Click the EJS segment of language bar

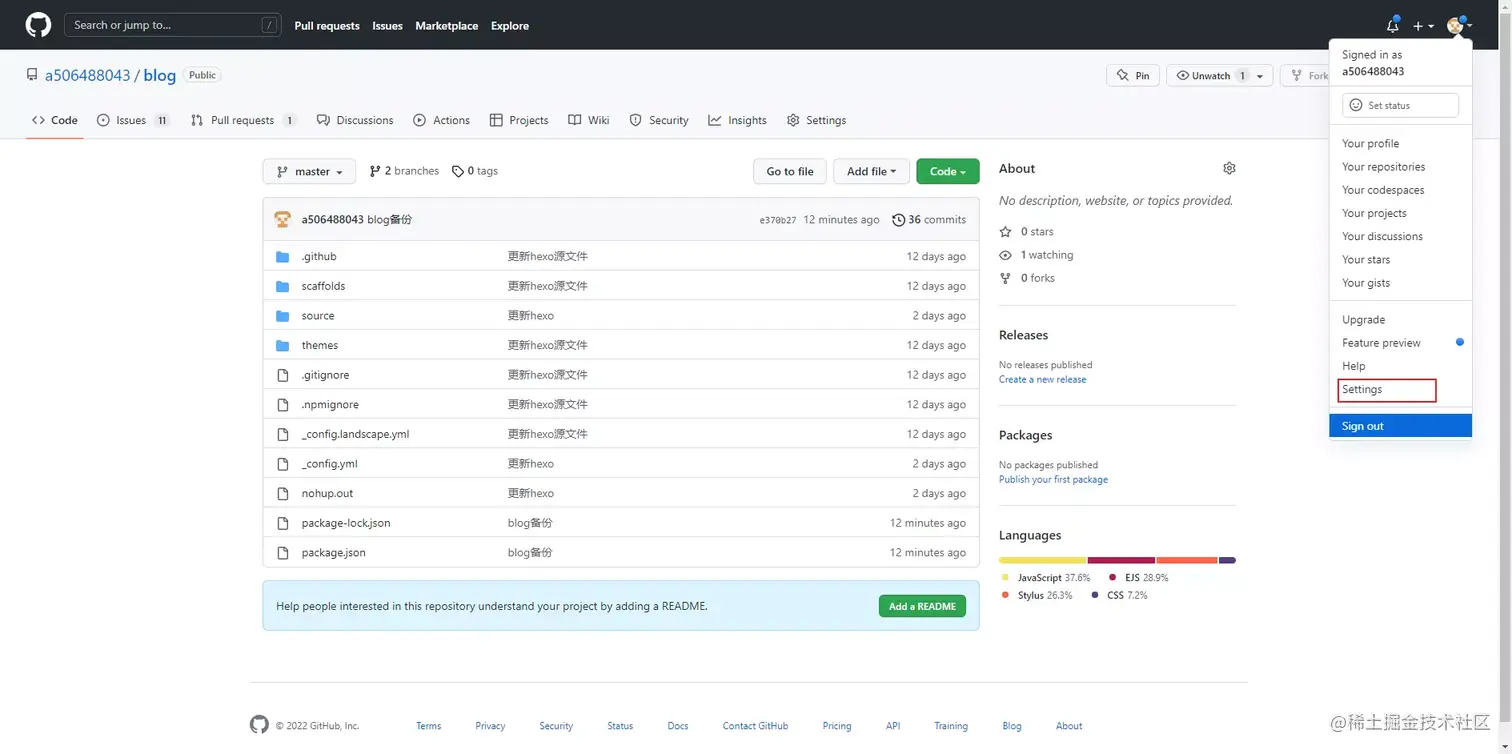click(1121, 560)
